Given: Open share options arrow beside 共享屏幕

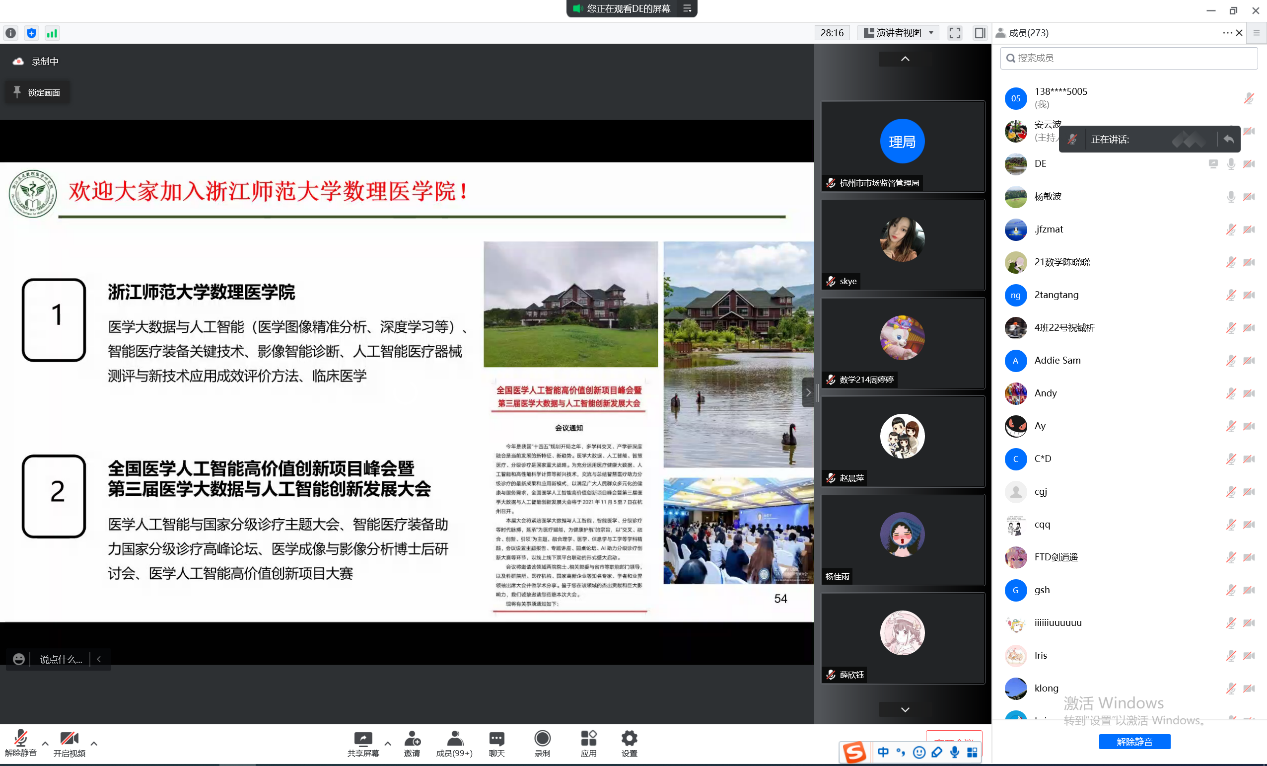Looking at the screenshot, I should (388, 743).
